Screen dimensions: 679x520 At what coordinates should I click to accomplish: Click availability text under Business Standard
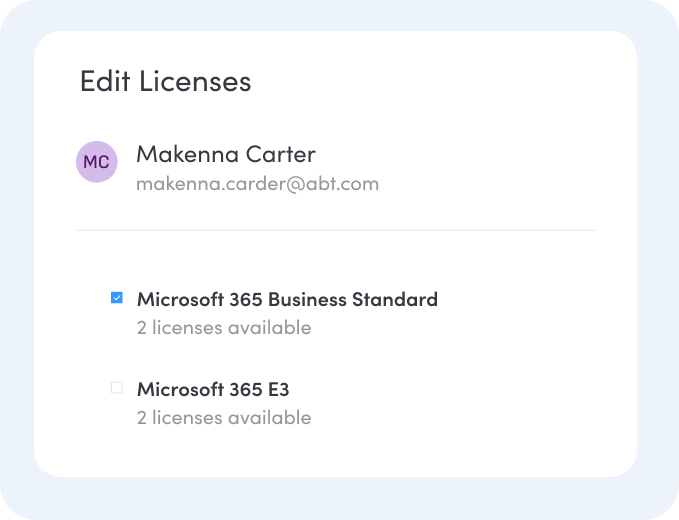pos(224,328)
